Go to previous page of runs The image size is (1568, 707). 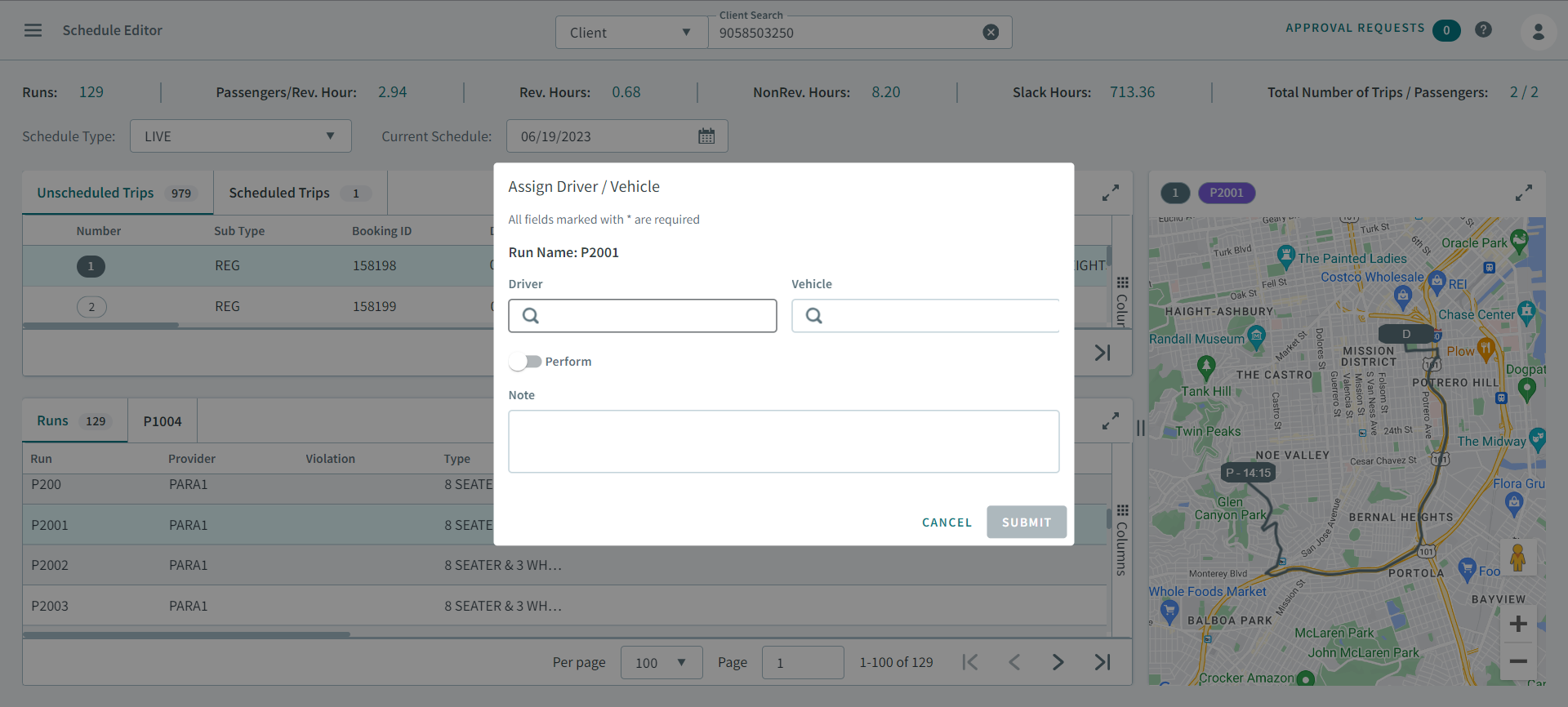click(x=1014, y=662)
